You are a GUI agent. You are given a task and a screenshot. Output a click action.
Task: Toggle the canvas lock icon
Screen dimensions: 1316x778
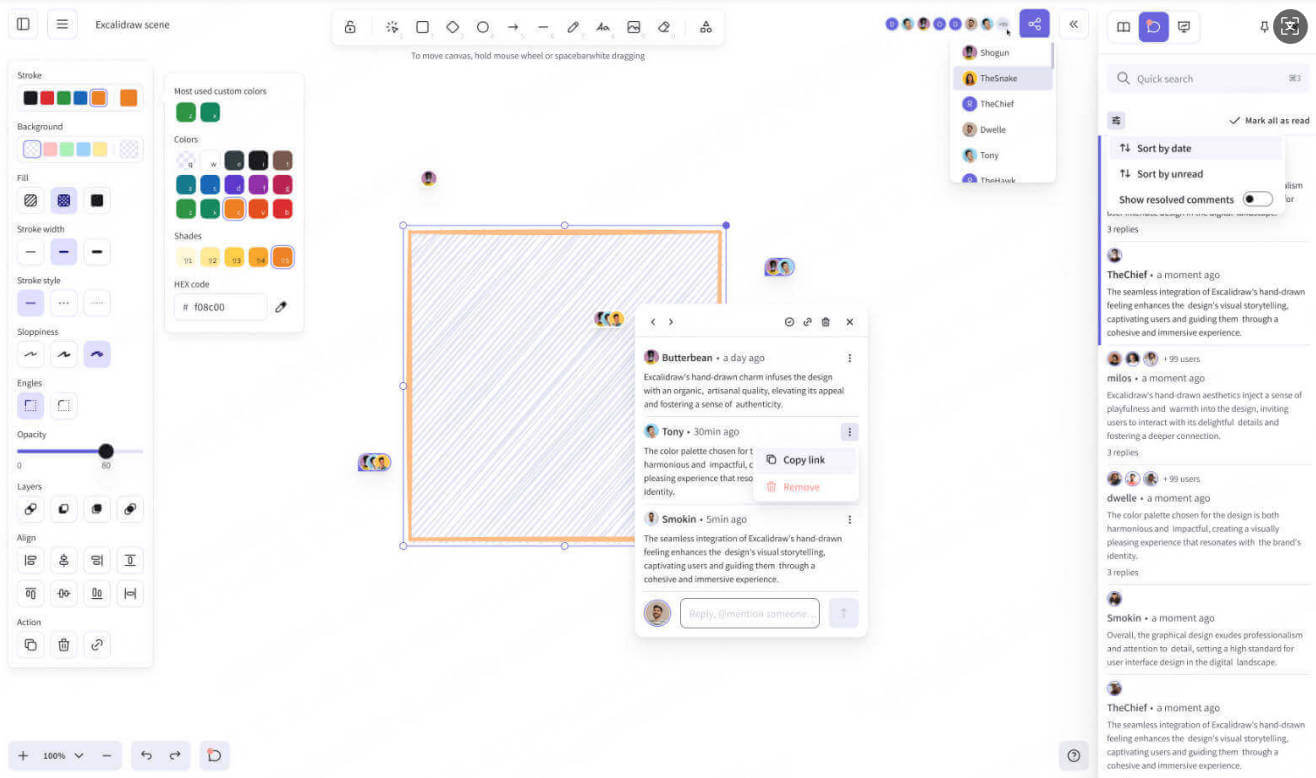coord(350,27)
